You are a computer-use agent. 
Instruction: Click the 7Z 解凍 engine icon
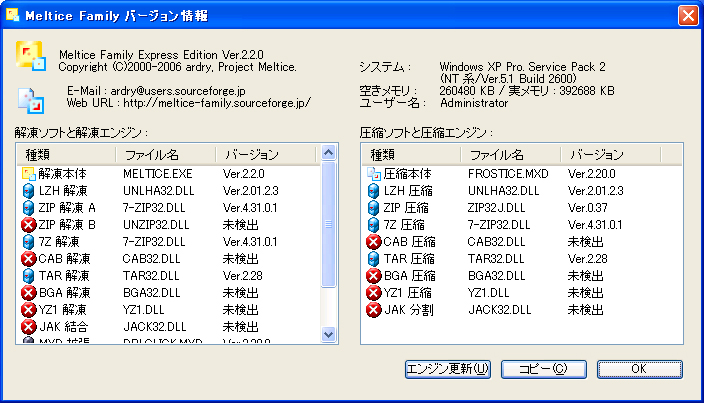tap(28, 242)
